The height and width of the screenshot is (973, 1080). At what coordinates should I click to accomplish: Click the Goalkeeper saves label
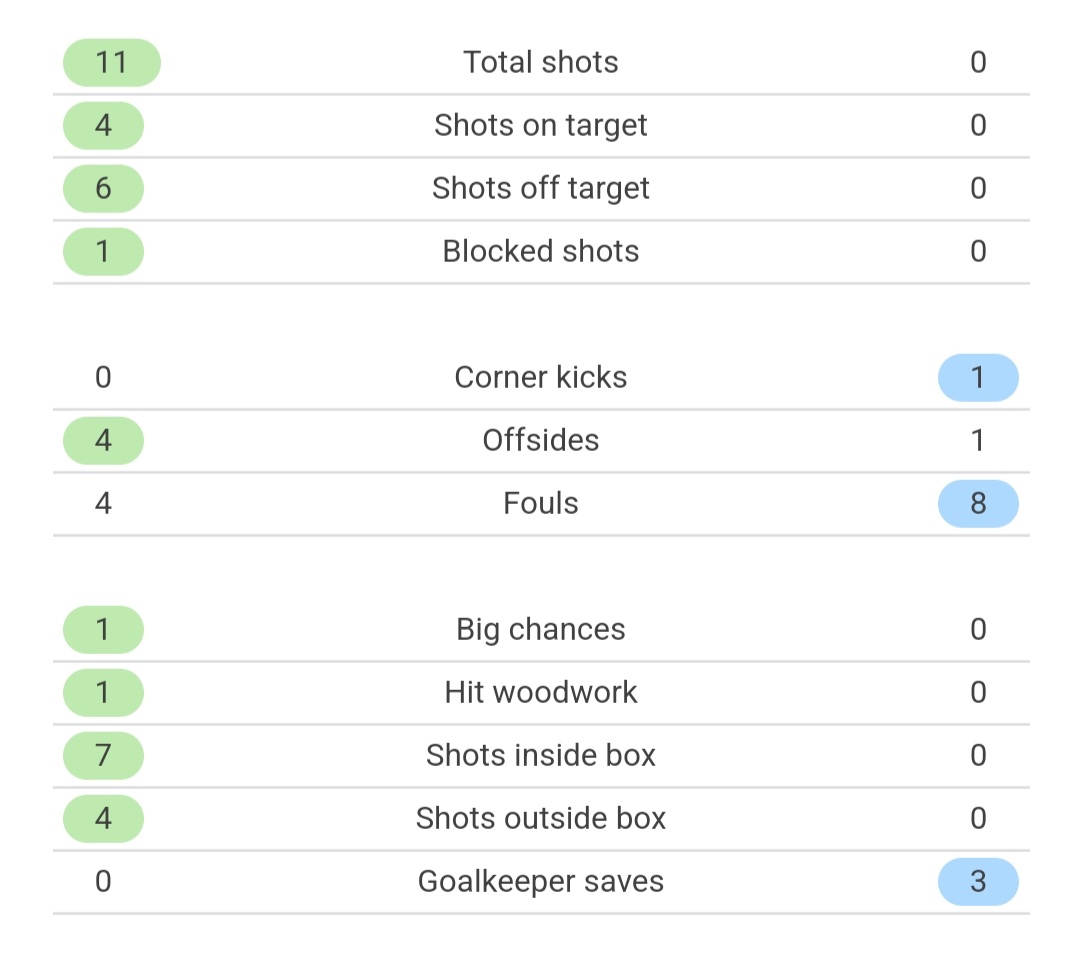pyautogui.click(x=541, y=882)
